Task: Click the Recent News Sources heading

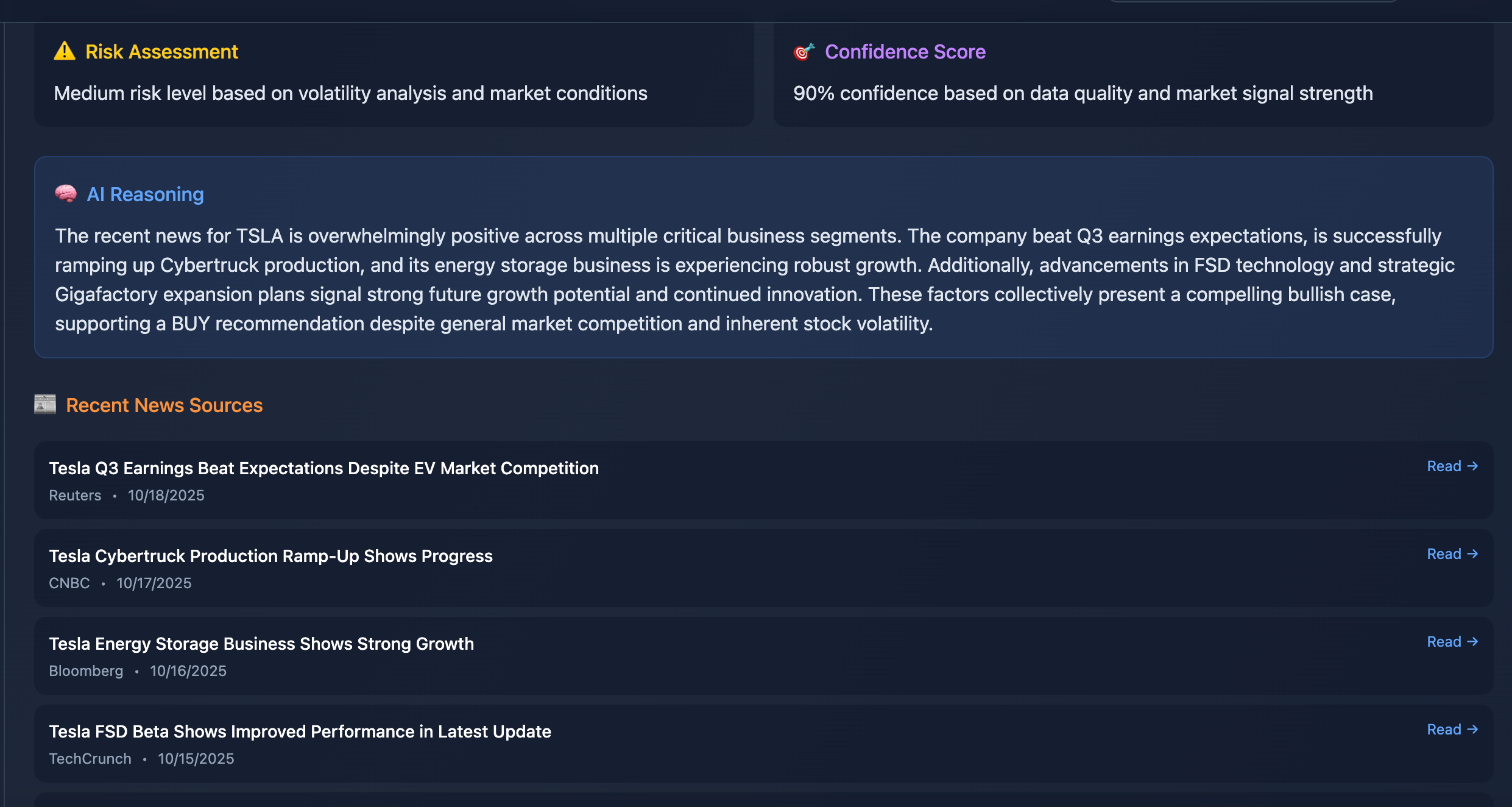Action: [x=164, y=405]
